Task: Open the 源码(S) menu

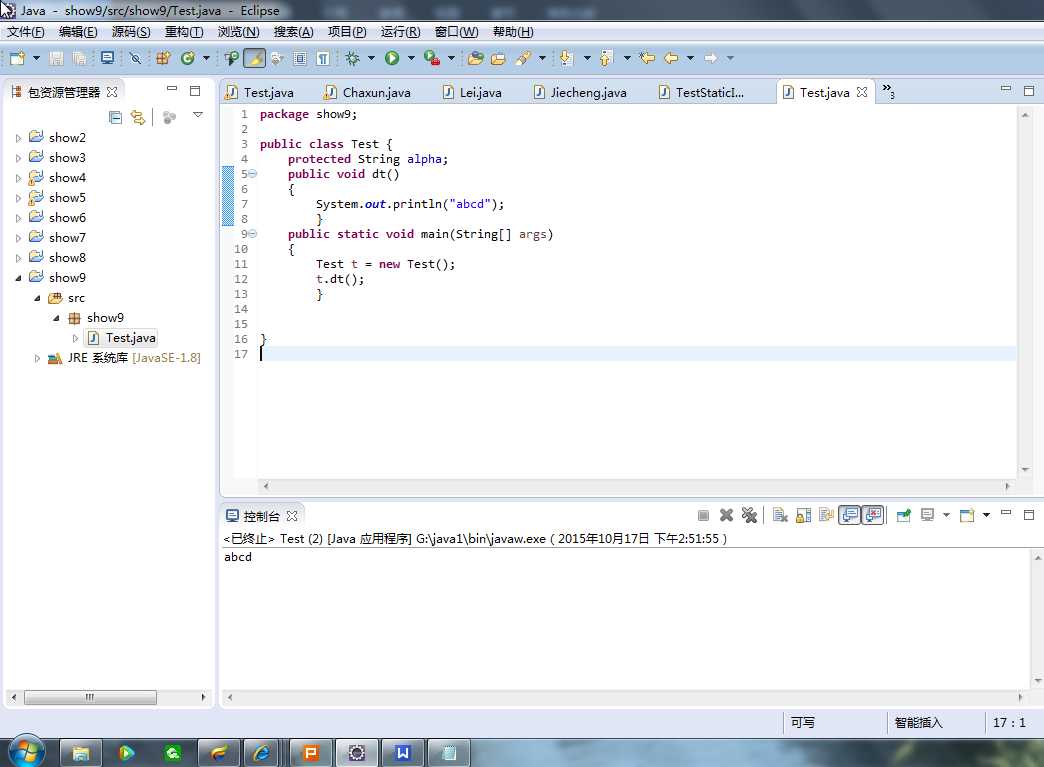Action: point(130,32)
